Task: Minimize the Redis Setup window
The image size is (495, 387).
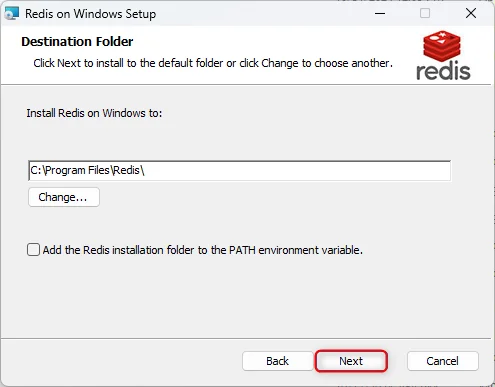Action: [x=380, y=14]
